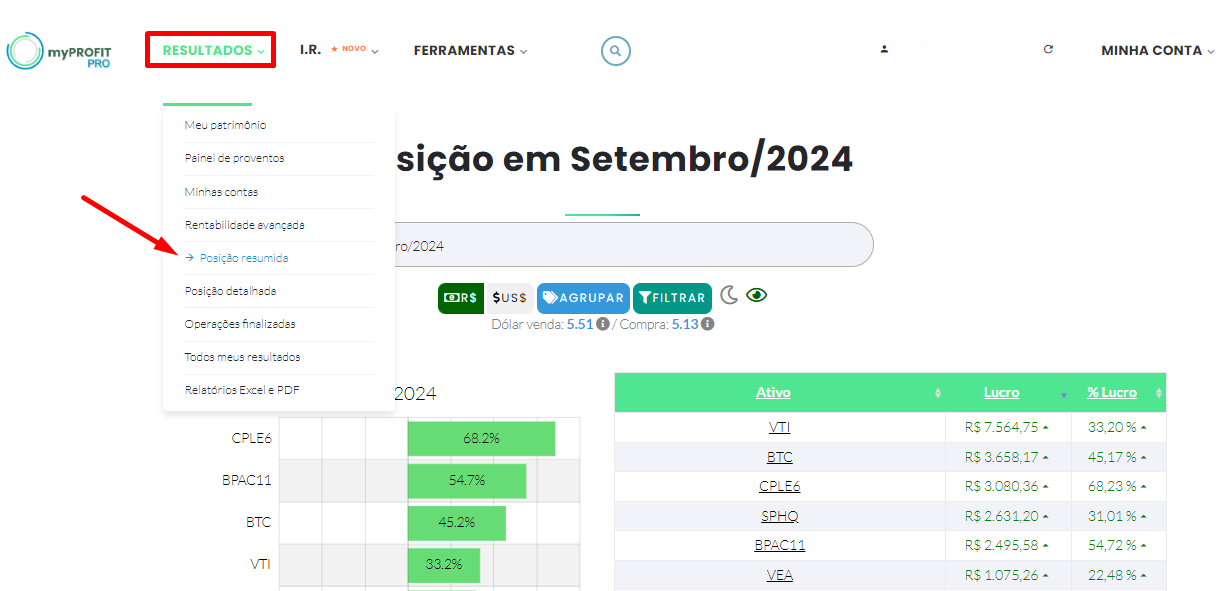The height and width of the screenshot is (591, 1221).
Task: Click the Filtrar button
Action: point(672,298)
